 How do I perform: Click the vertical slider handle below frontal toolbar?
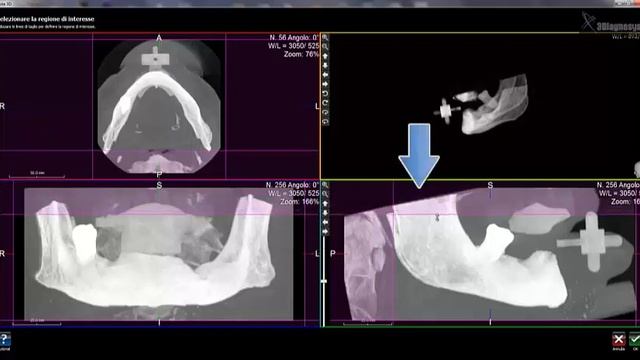tap(324, 281)
